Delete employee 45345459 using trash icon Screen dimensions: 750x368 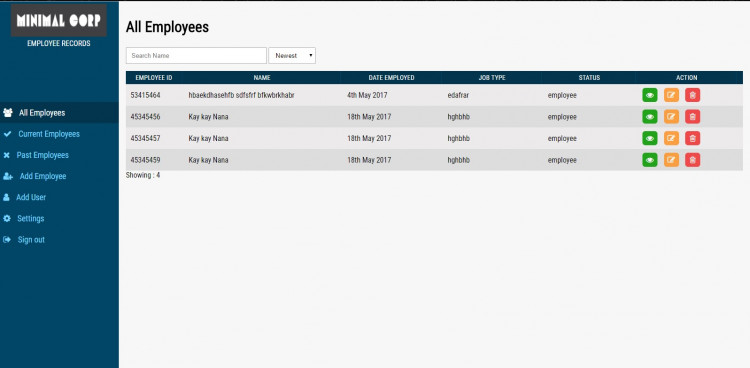[x=693, y=160]
